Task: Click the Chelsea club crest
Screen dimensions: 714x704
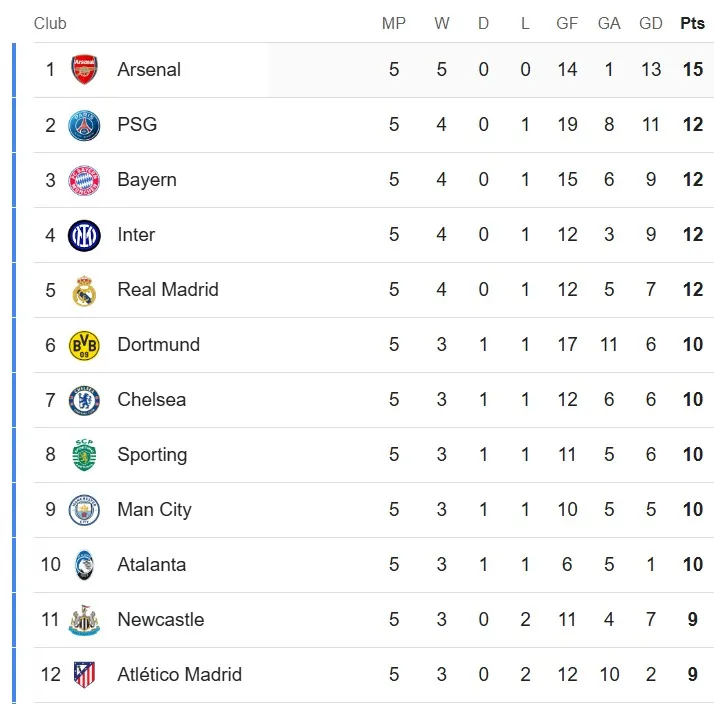Action: coord(84,400)
